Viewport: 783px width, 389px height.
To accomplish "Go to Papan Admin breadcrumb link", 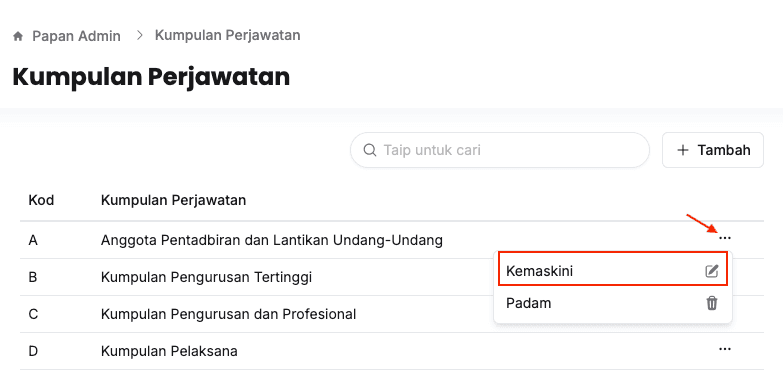I will click(x=76, y=36).
